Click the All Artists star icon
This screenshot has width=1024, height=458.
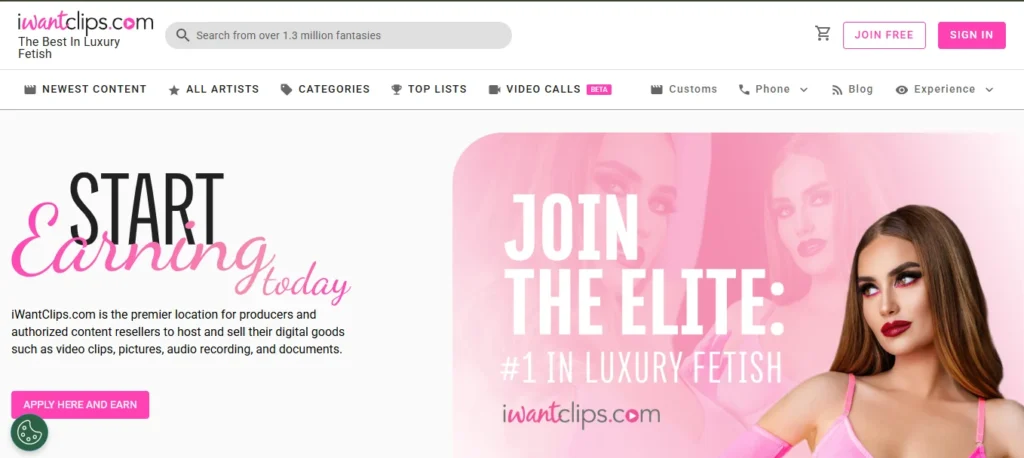174,90
